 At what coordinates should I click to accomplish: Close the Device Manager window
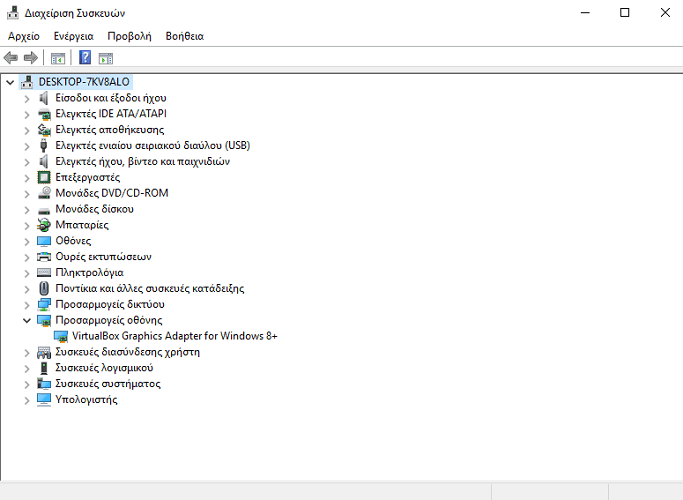tap(665, 13)
